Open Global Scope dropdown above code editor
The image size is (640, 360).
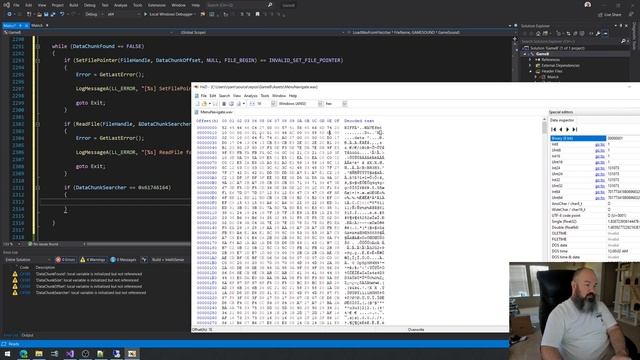pyautogui.click(x=260, y=32)
